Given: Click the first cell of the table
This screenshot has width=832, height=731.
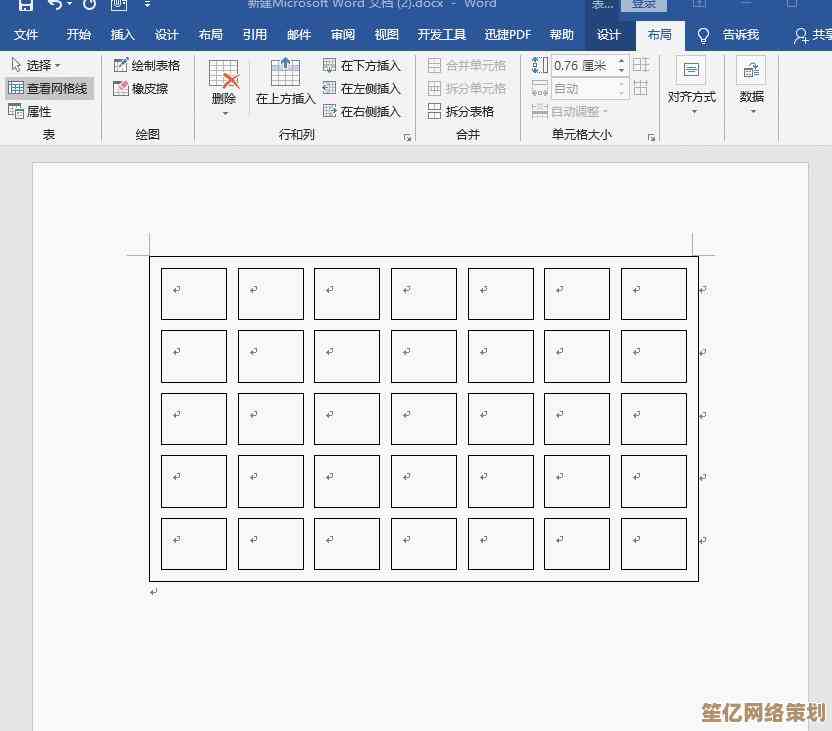Looking at the screenshot, I should pyautogui.click(x=194, y=294).
